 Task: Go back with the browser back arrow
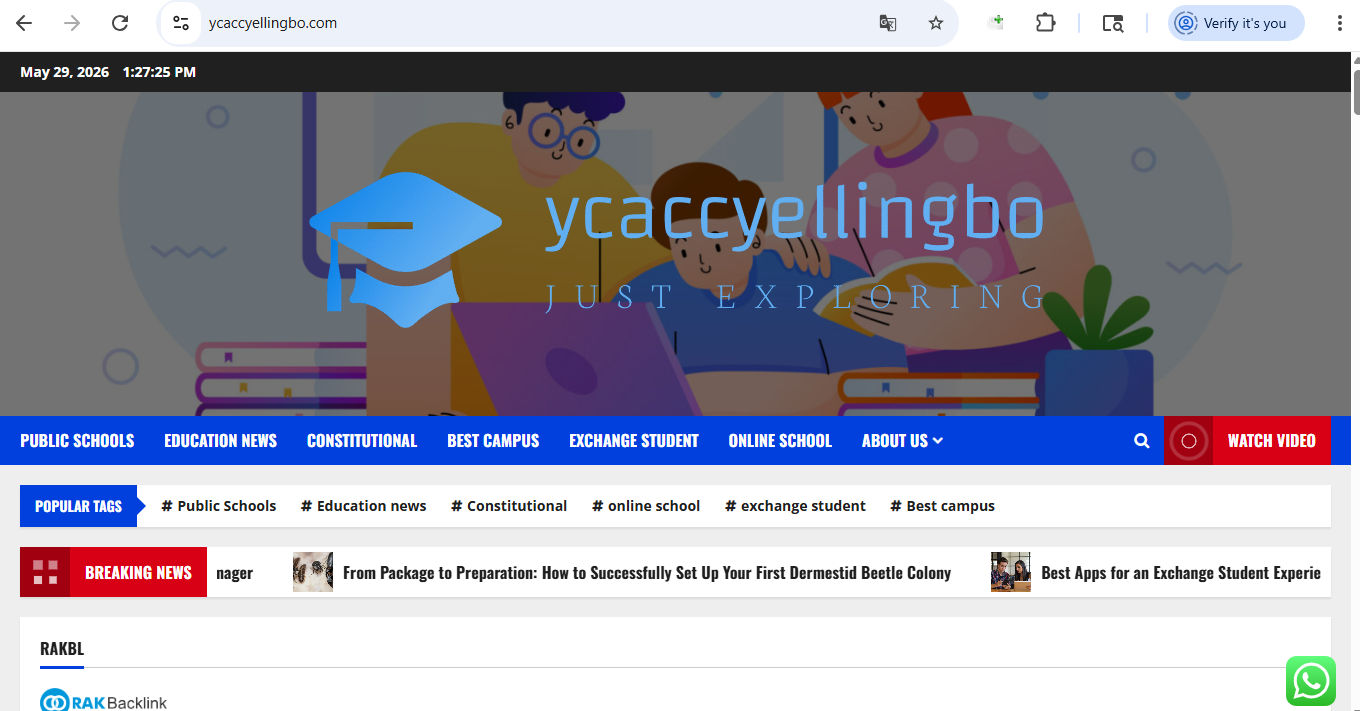[24, 23]
